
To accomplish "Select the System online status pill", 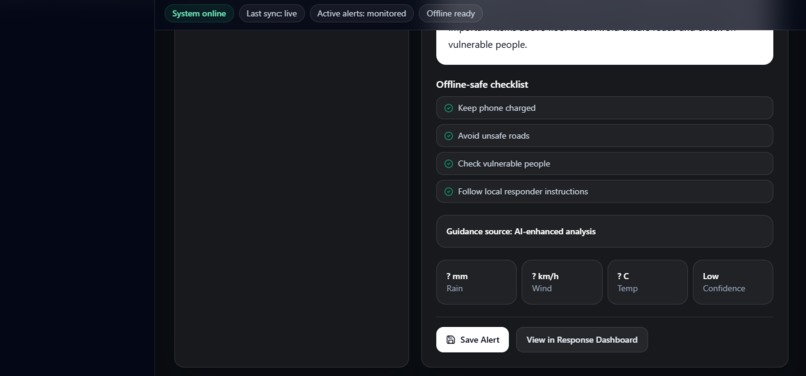I will (199, 13).
